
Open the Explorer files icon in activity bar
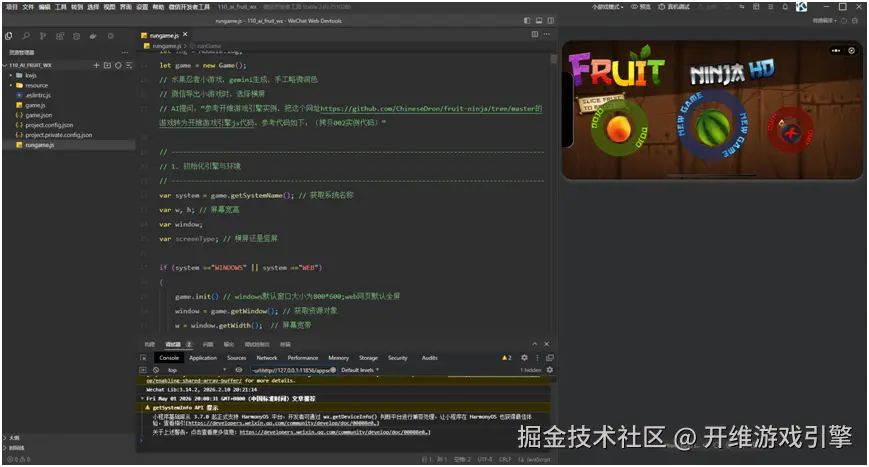pos(9,36)
